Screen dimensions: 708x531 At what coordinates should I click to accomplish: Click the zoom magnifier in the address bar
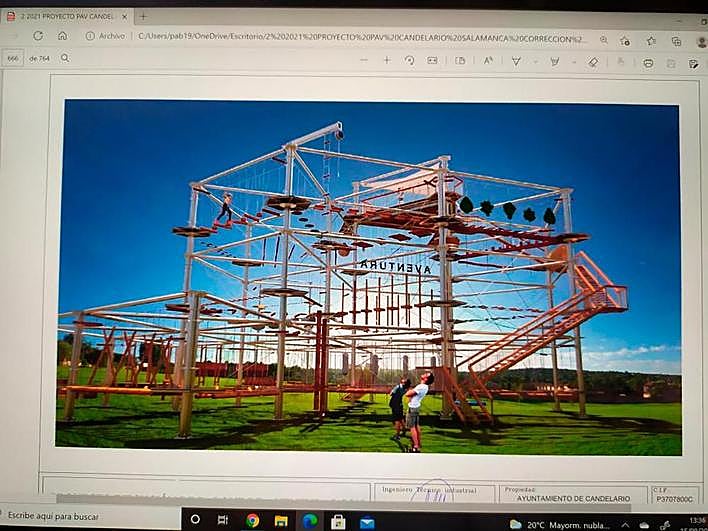pos(604,40)
